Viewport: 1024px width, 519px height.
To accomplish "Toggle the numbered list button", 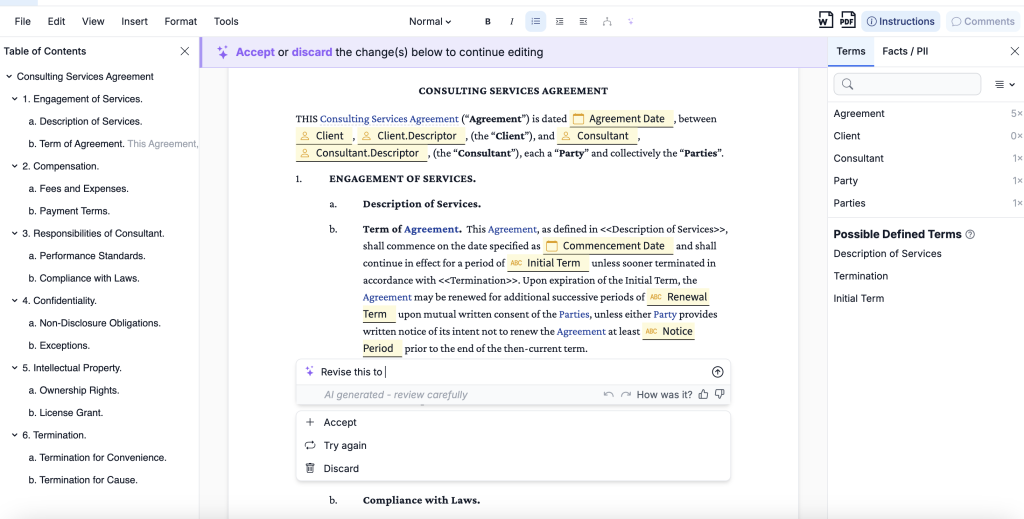I will coord(536,21).
